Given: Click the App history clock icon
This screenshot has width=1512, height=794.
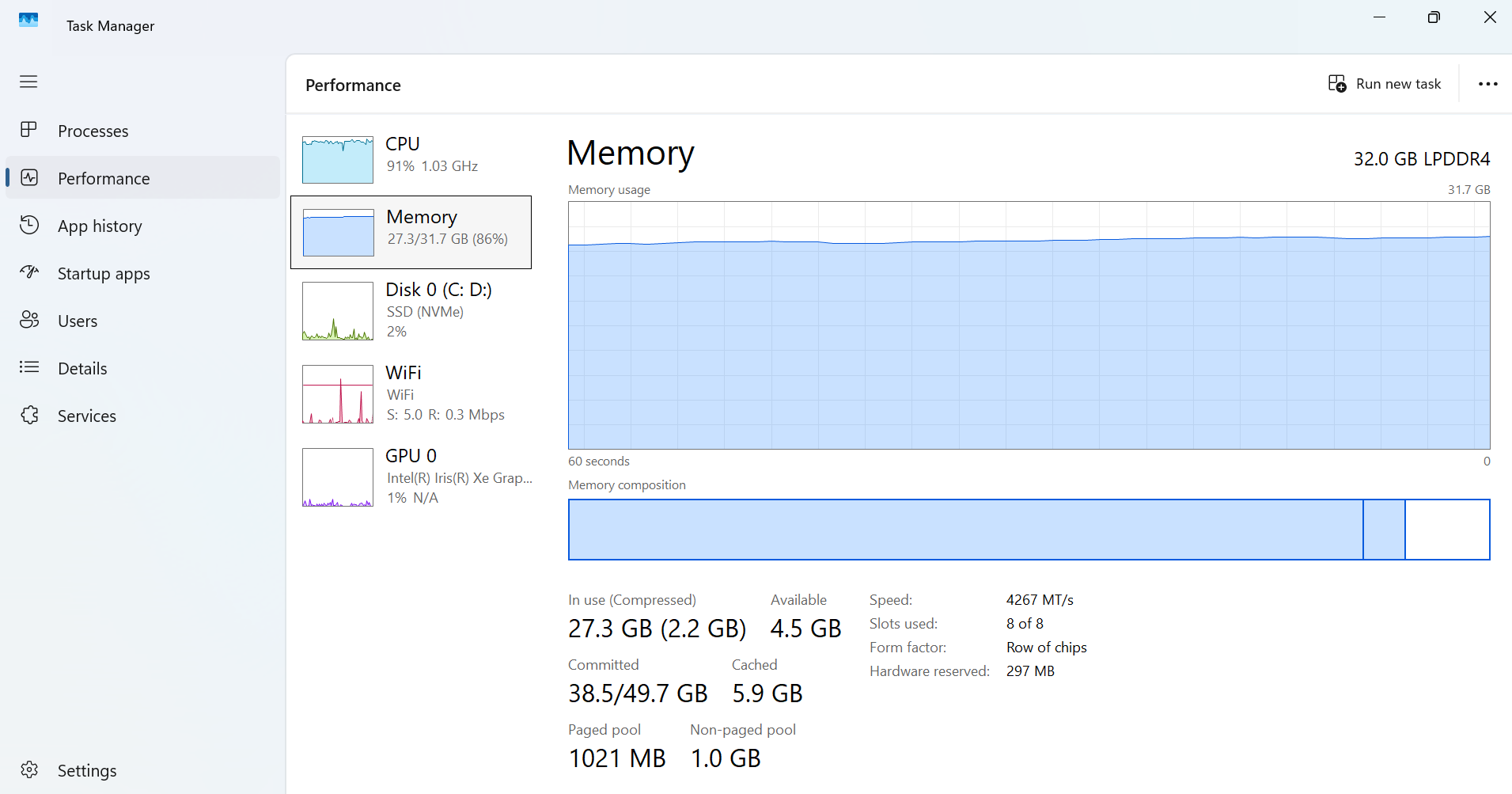Looking at the screenshot, I should pos(29,225).
